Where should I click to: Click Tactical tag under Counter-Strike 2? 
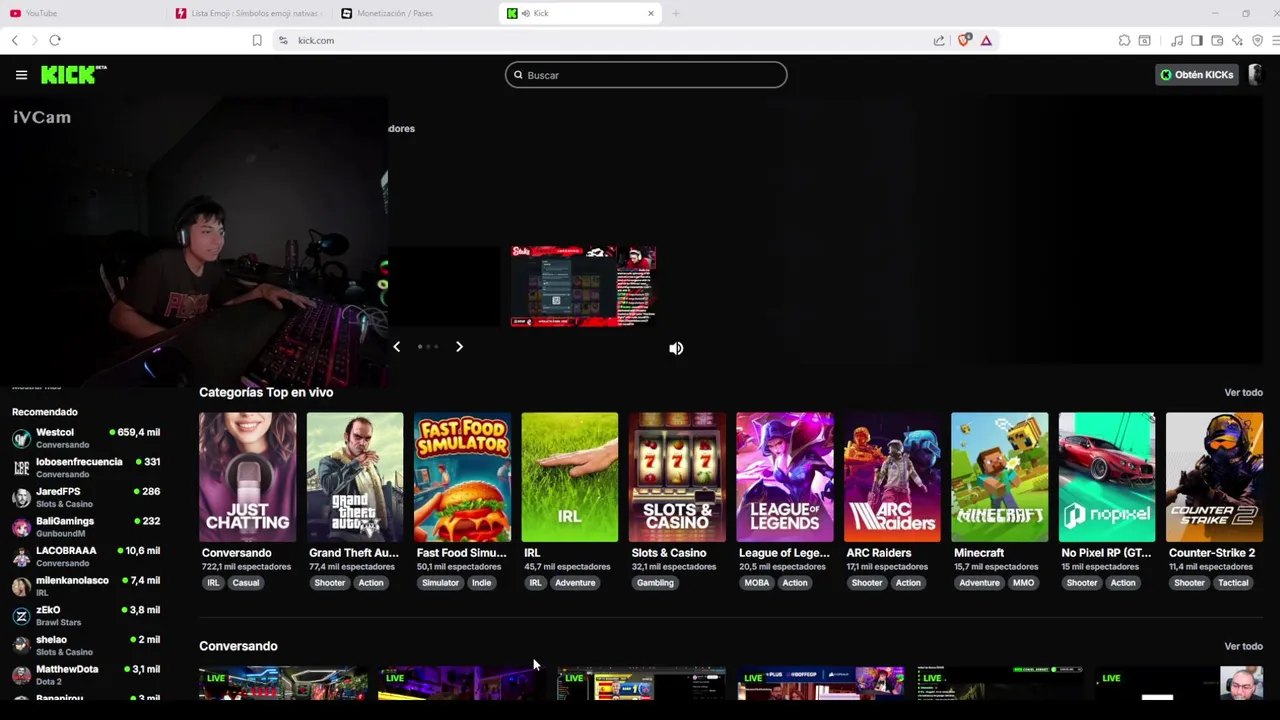(1233, 583)
